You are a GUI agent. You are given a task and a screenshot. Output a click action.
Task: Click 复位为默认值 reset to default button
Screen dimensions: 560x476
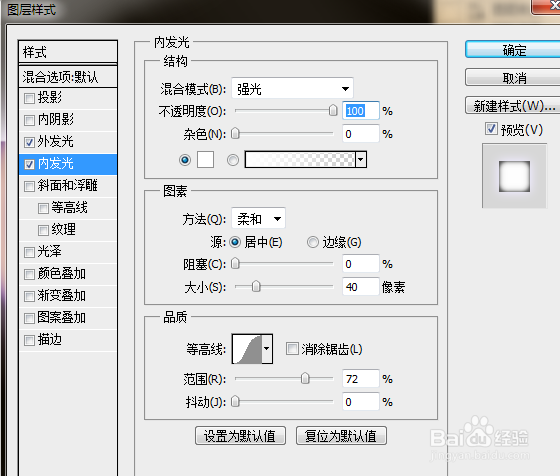(341, 436)
